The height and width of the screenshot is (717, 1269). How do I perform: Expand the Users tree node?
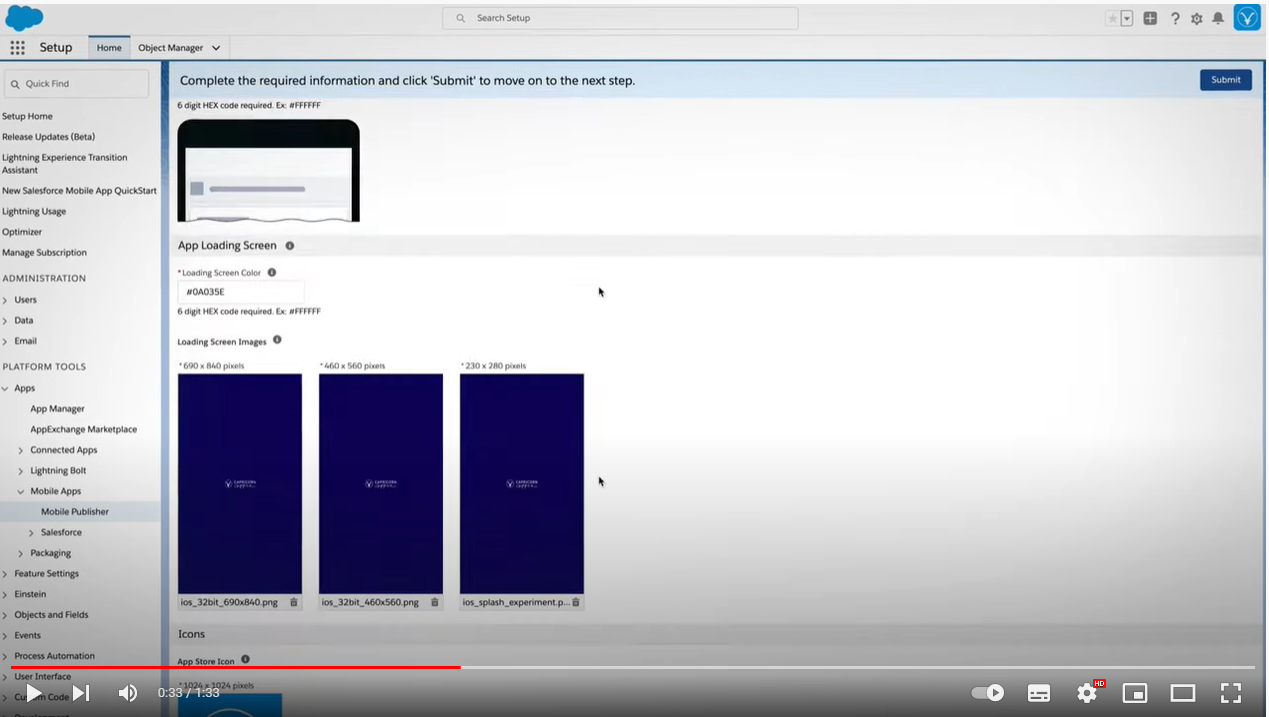point(5,300)
